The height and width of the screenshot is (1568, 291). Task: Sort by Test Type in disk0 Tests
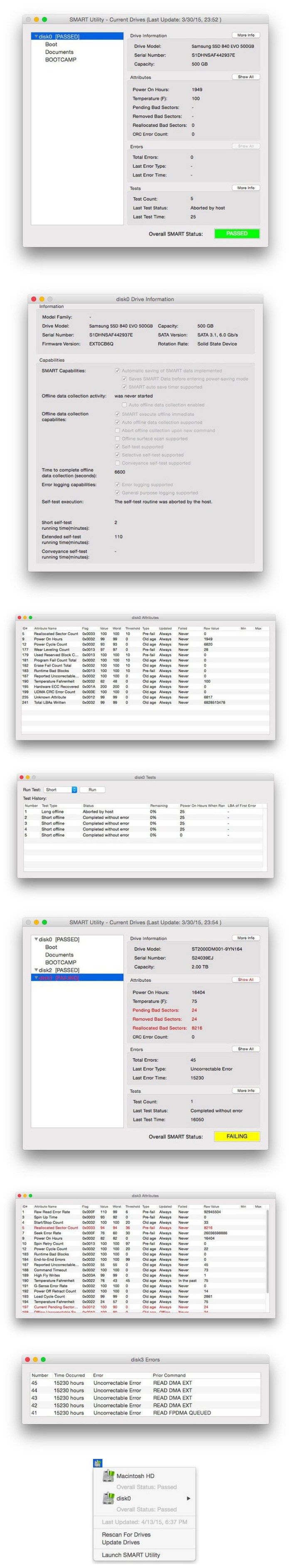49,805
